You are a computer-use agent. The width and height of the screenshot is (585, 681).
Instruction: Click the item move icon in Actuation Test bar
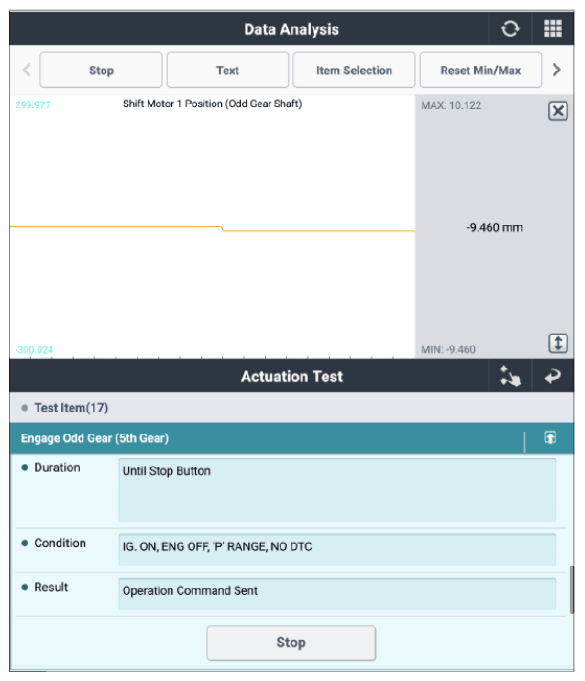510,376
